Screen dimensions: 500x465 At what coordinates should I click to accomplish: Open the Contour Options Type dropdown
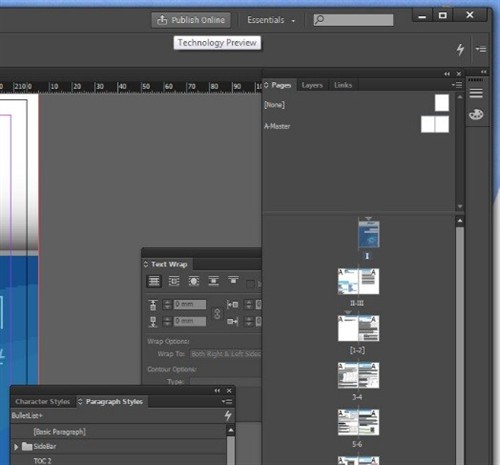[225, 381]
